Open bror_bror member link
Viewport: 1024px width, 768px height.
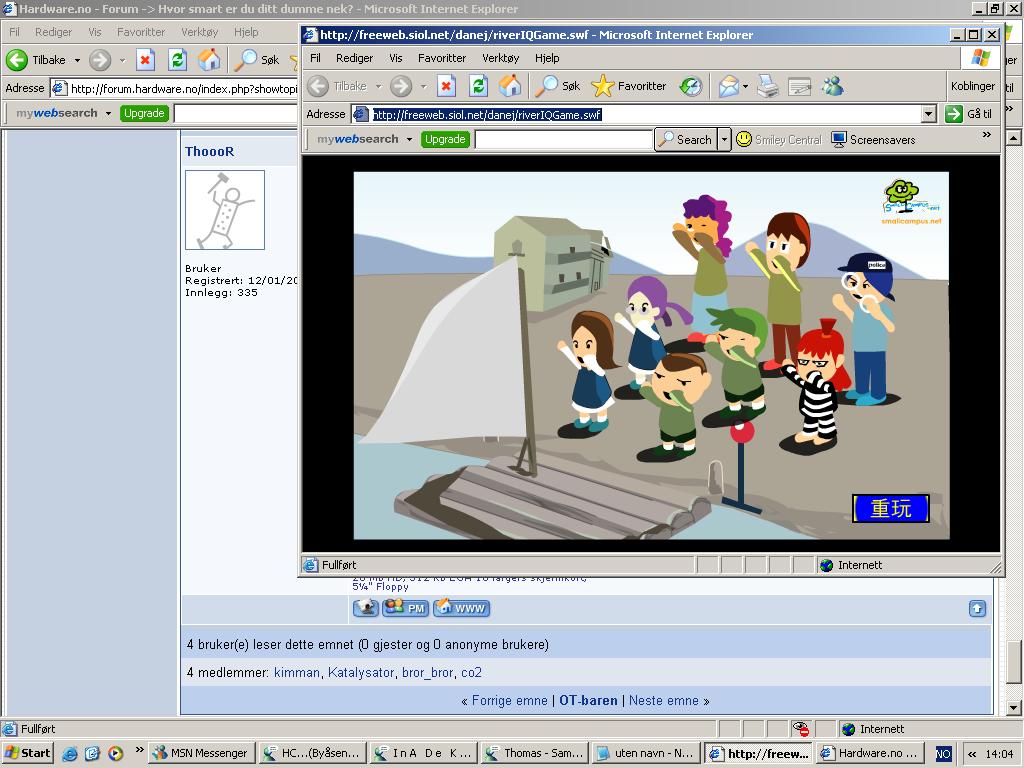point(428,673)
